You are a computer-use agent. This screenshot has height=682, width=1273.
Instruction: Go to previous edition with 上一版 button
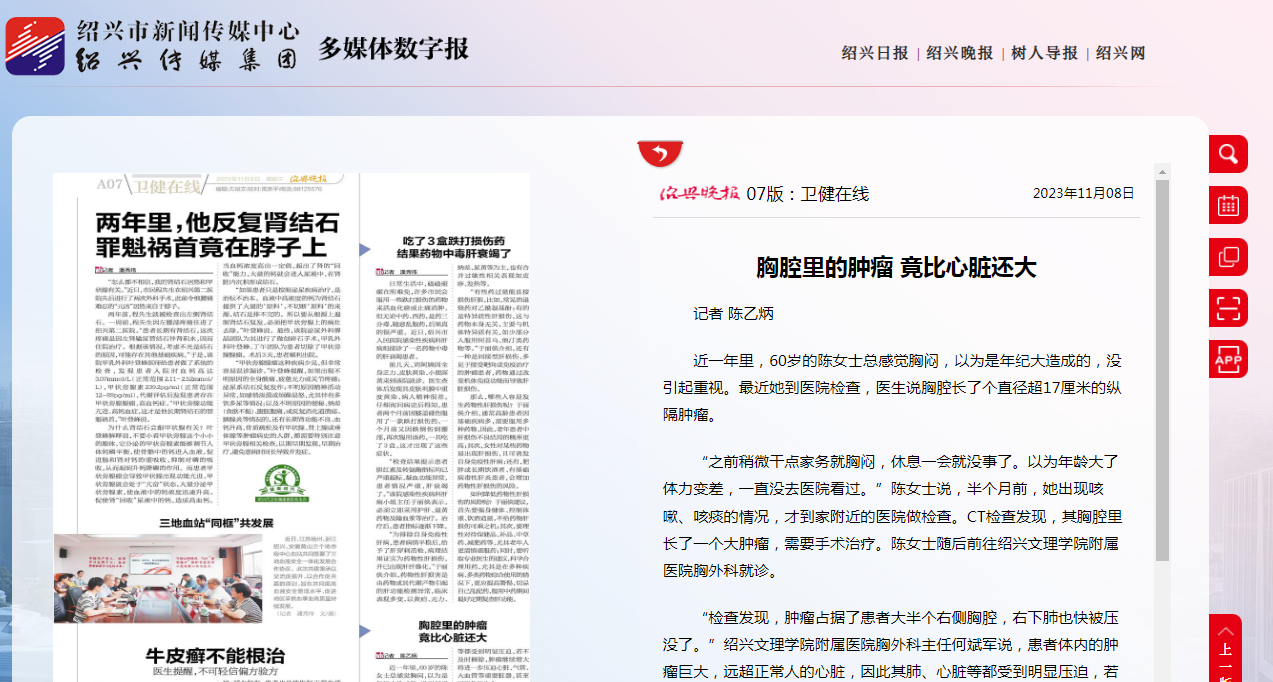pos(1226,650)
